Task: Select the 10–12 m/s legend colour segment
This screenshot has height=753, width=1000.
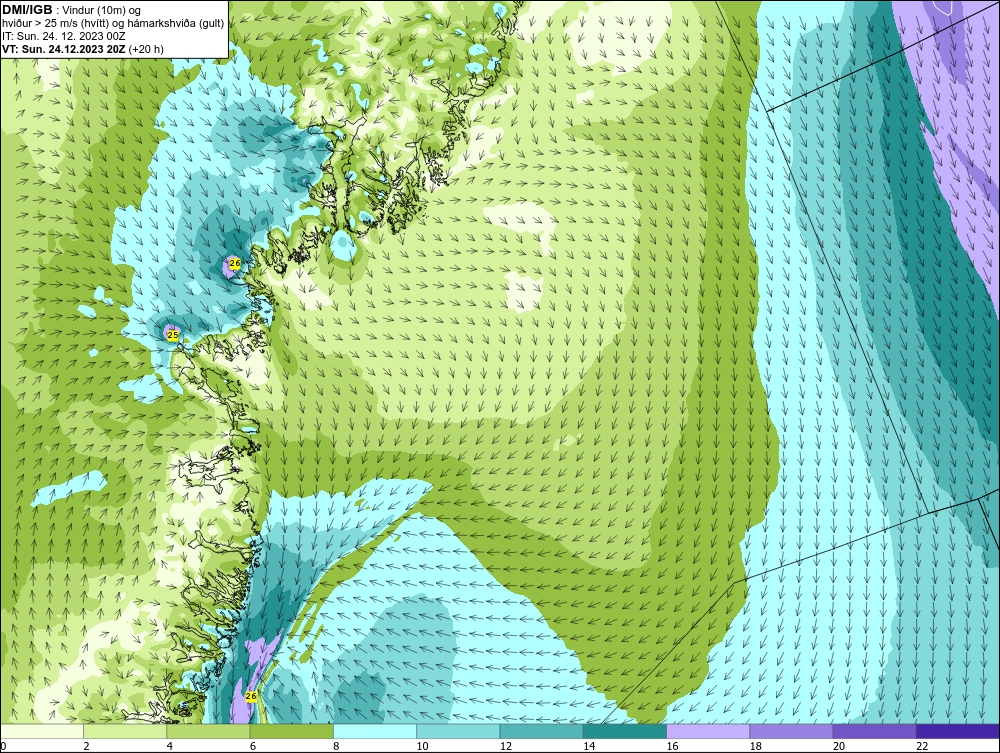Action: click(x=458, y=731)
